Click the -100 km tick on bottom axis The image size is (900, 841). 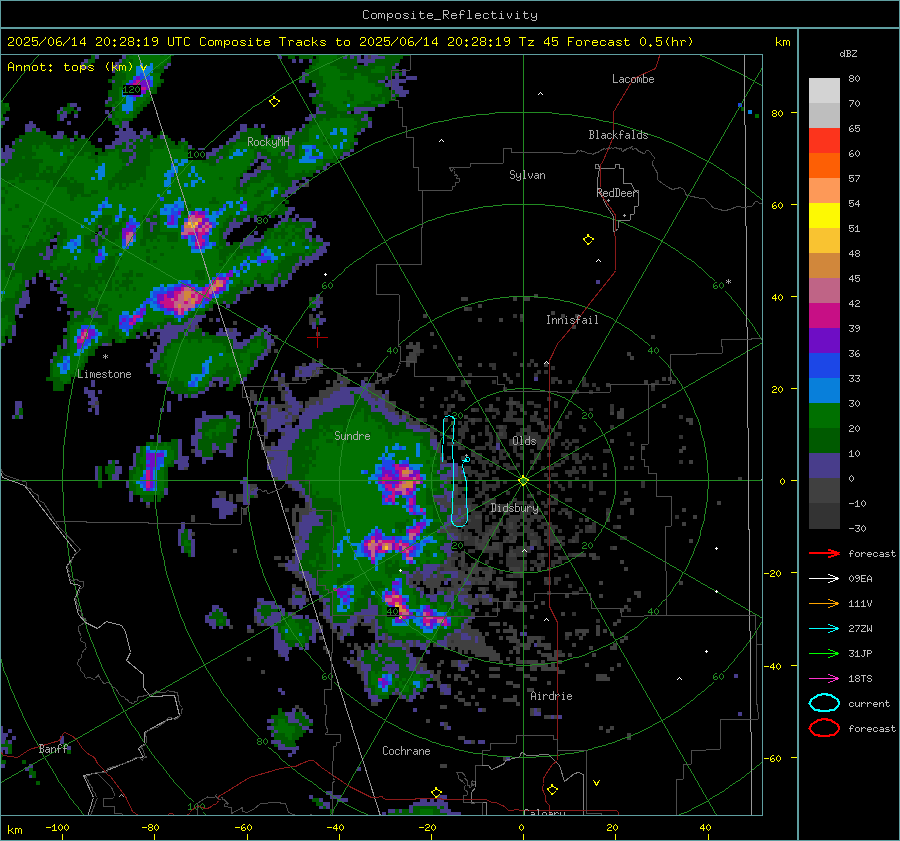57,827
